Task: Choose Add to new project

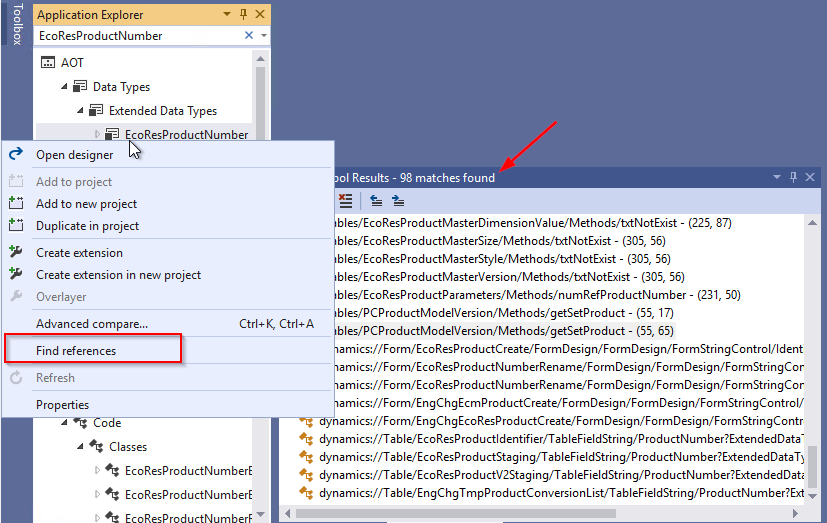Action: click(86, 204)
